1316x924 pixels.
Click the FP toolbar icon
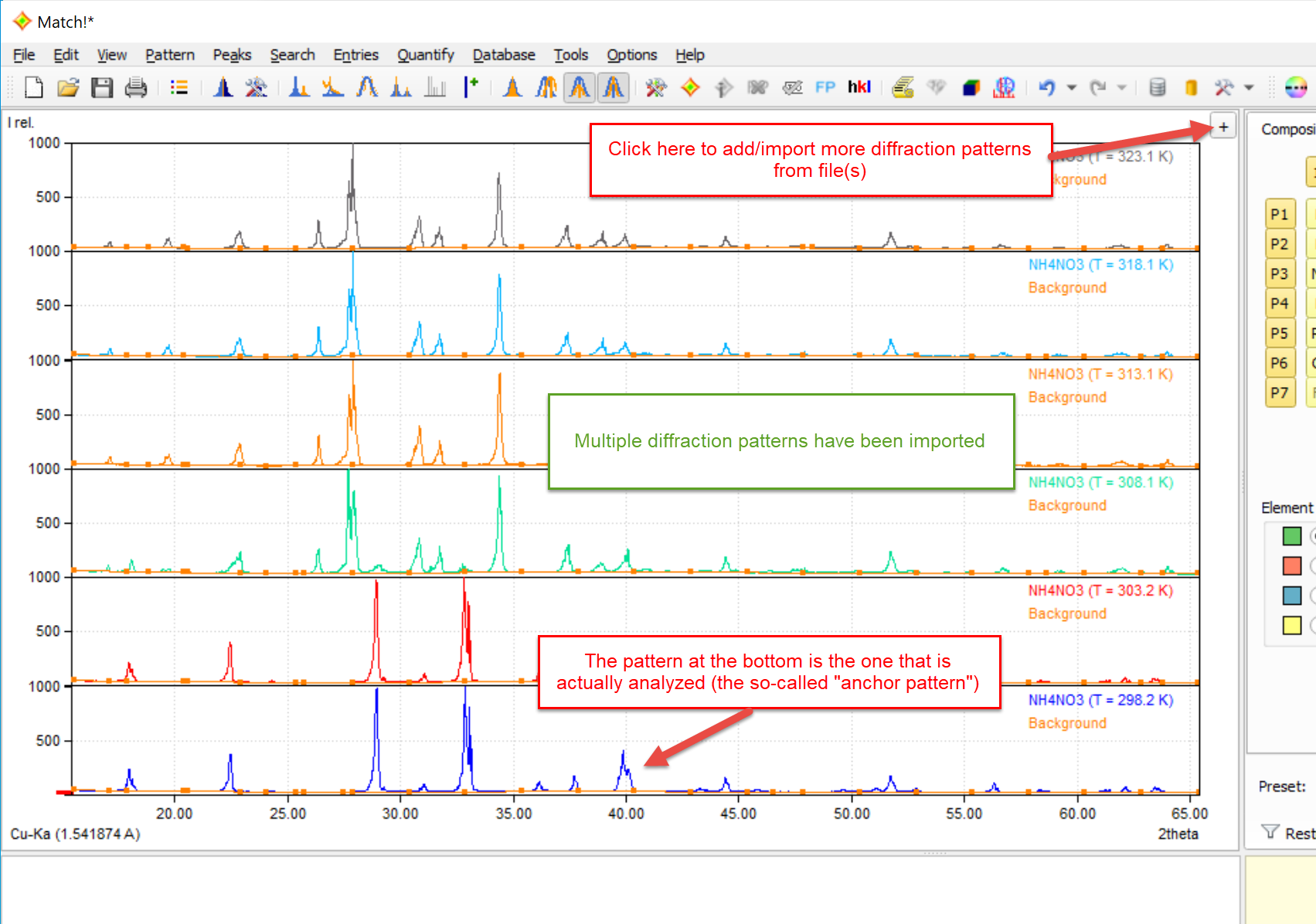tap(825, 87)
